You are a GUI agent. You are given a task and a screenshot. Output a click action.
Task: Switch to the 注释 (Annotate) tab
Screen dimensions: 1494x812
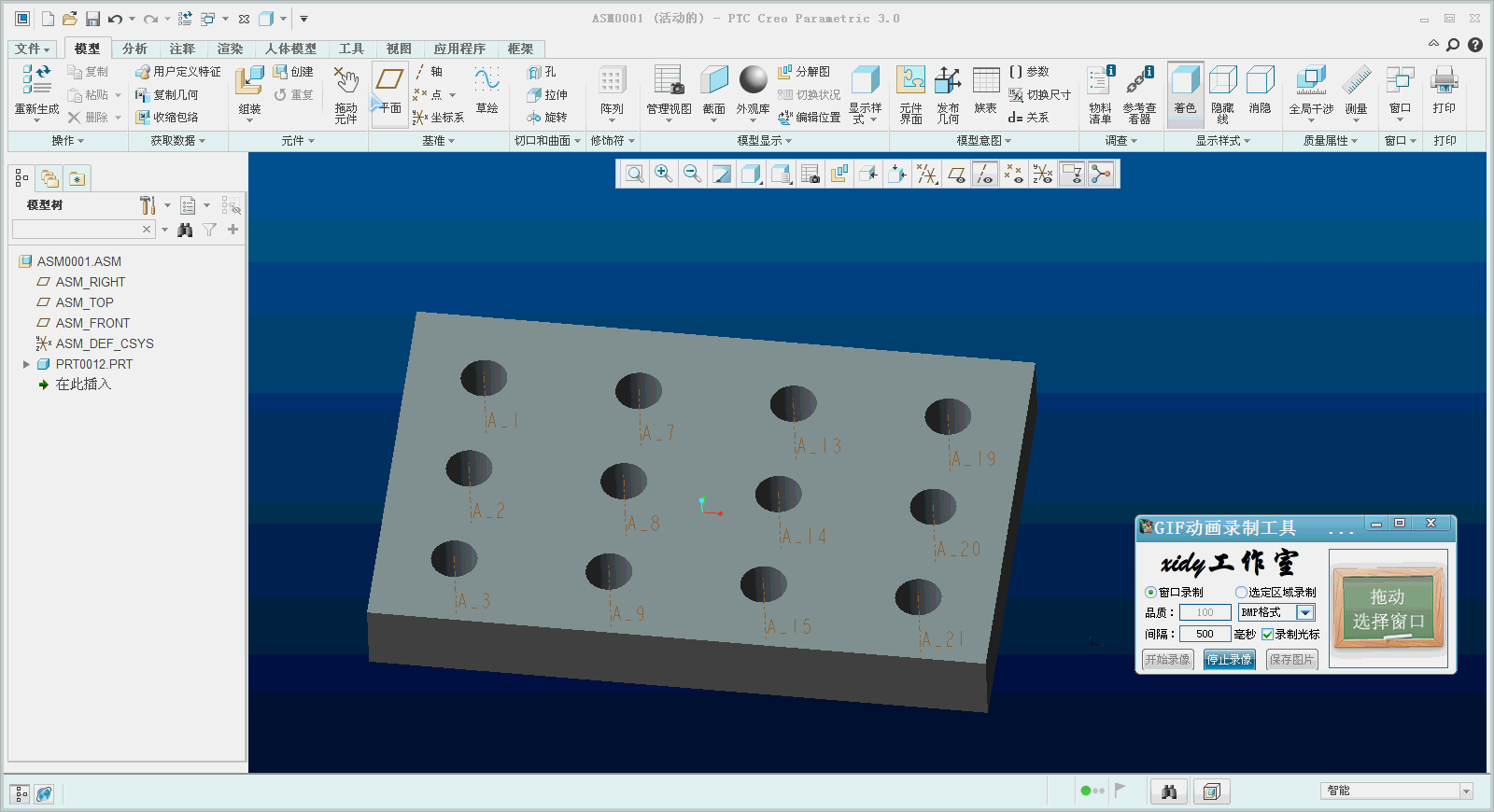(182, 49)
